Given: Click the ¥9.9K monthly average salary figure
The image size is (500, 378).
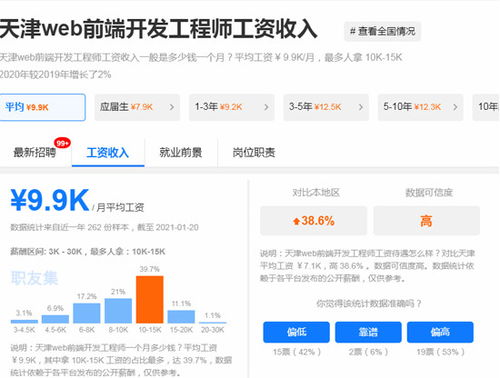Looking at the screenshot, I should [50, 200].
